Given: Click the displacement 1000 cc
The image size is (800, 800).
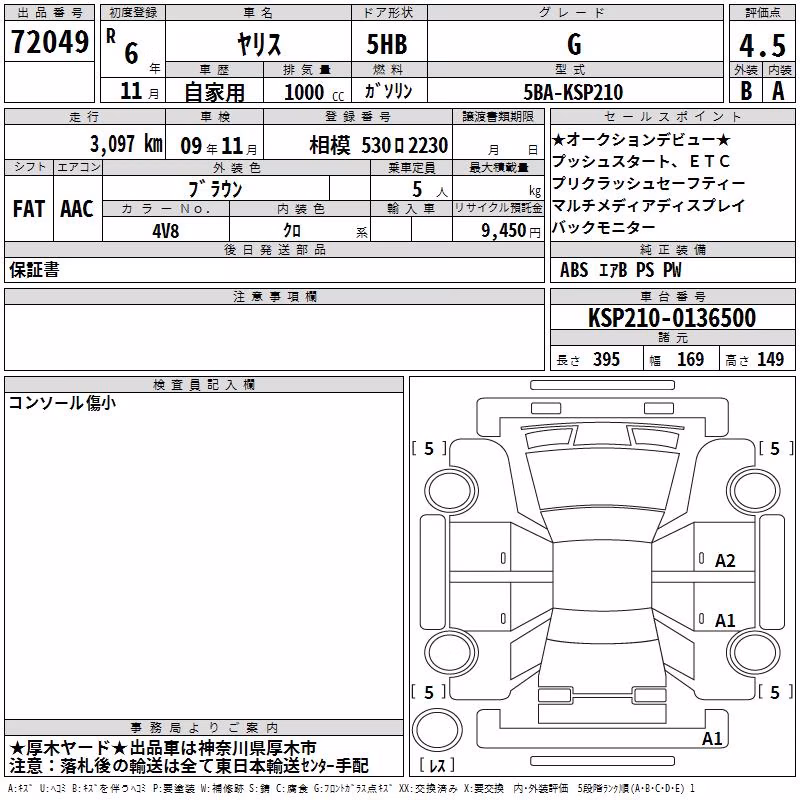Looking at the screenshot, I should tap(314, 92).
